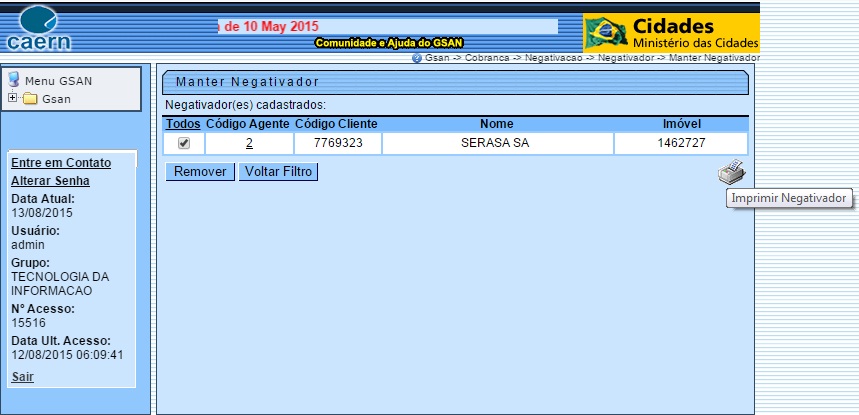The height and width of the screenshot is (415, 859).
Task: Click the SERASA SA name cell
Action: pos(495,144)
